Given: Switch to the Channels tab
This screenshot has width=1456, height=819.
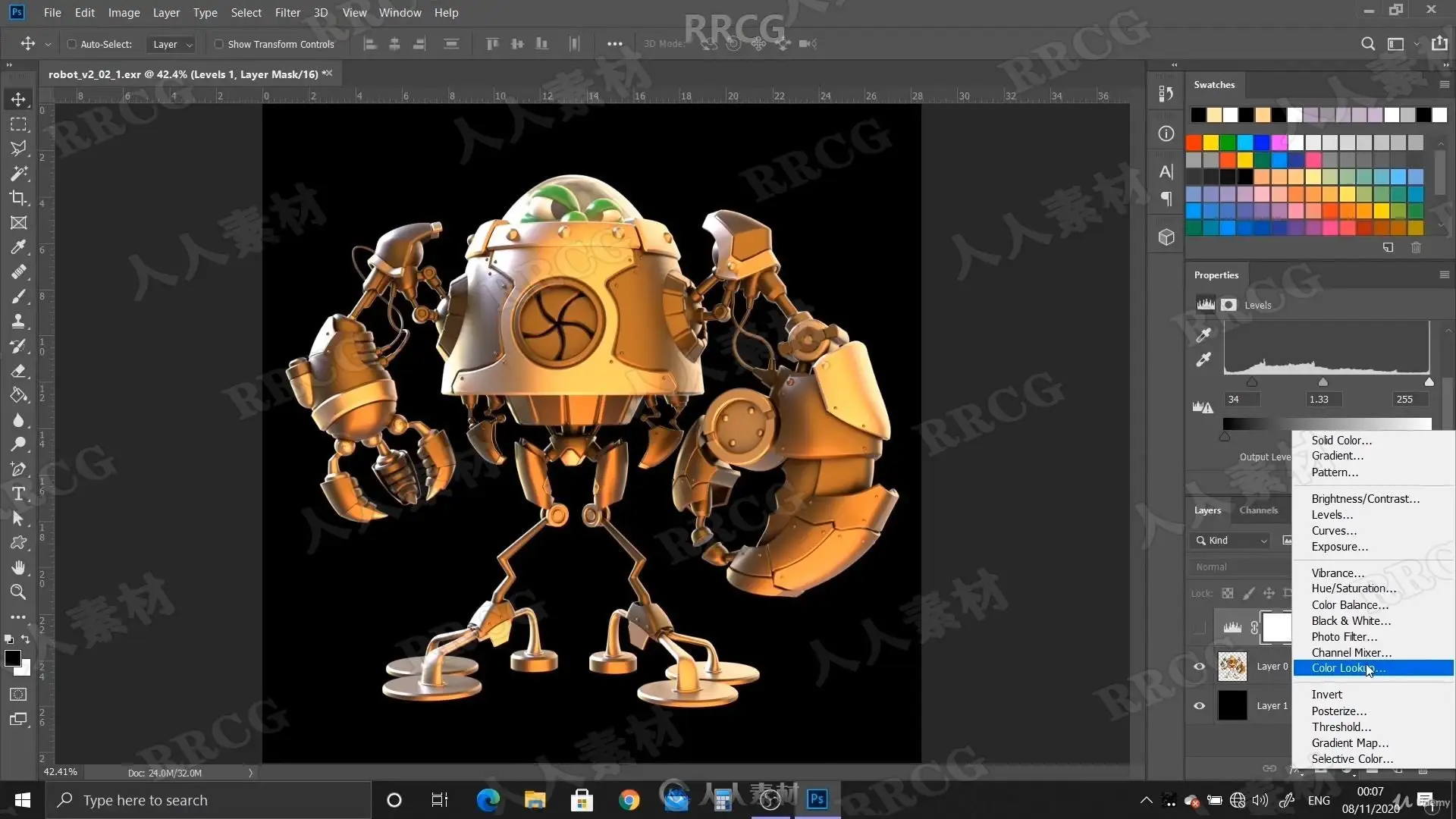Looking at the screenshot, I should point(1258,510).
